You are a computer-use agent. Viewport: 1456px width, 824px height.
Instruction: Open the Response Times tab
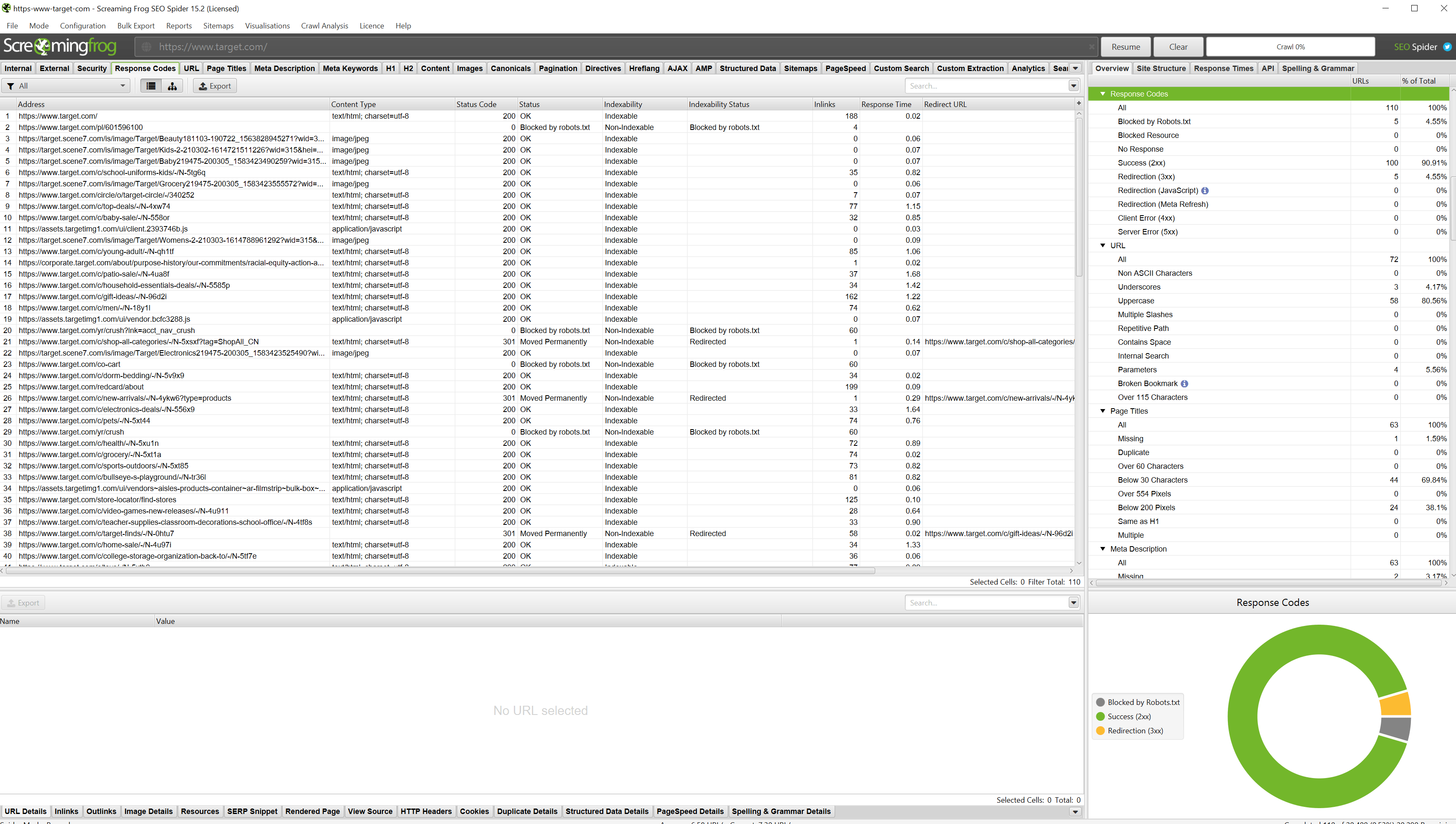click(x=1223, y=69)
